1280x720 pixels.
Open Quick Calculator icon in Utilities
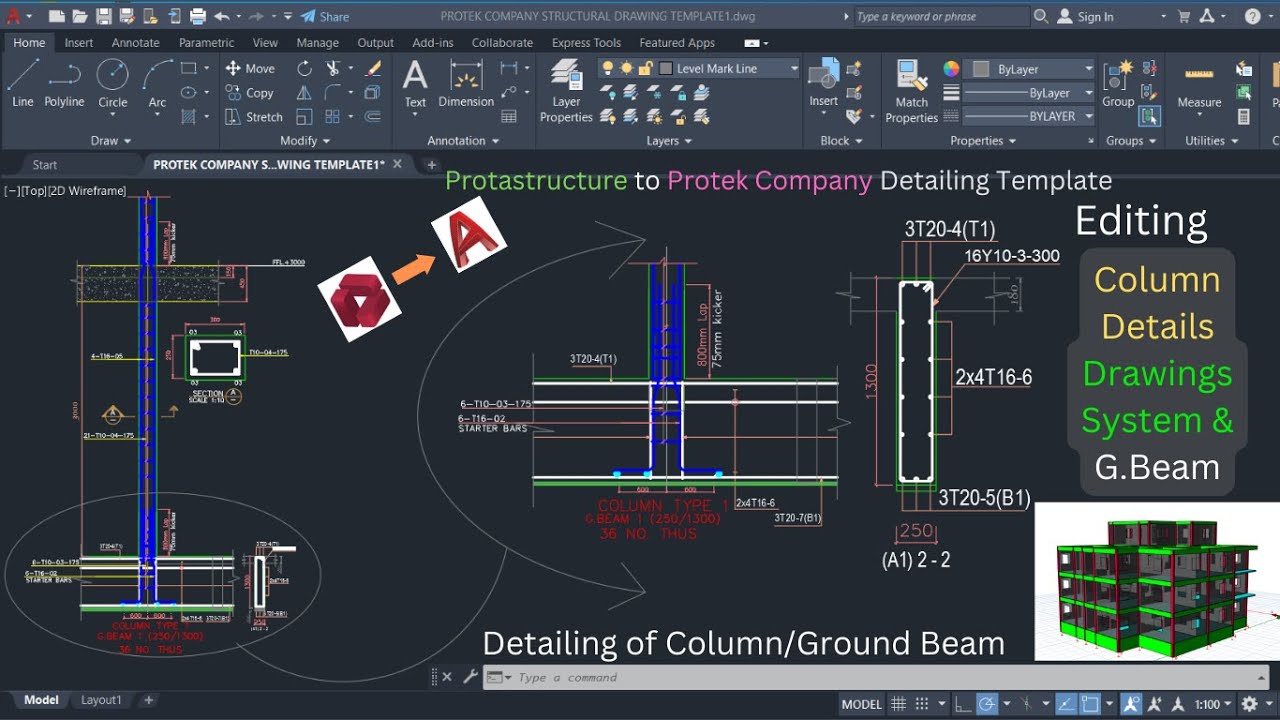point(1244,116)
